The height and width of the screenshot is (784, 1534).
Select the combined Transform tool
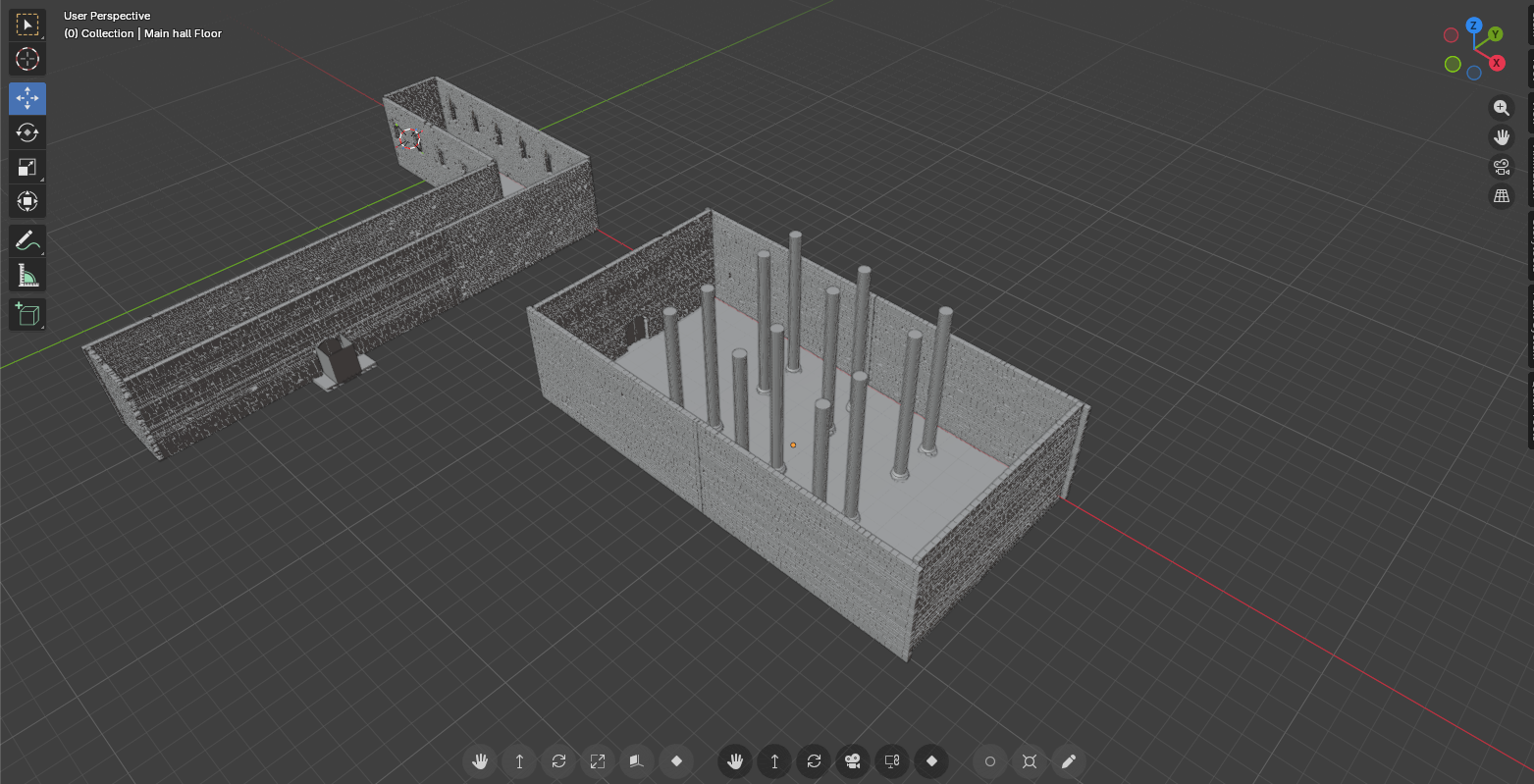pos(27,201)
